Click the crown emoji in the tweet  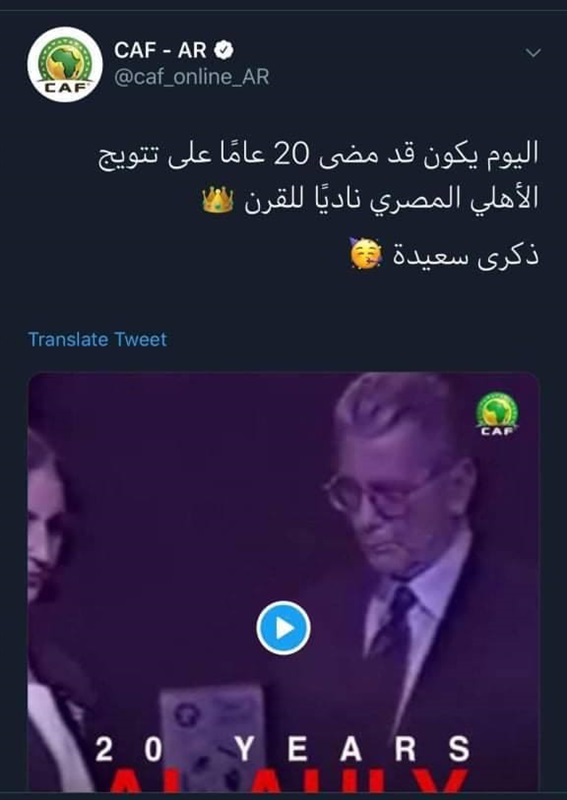click(218, 199)
